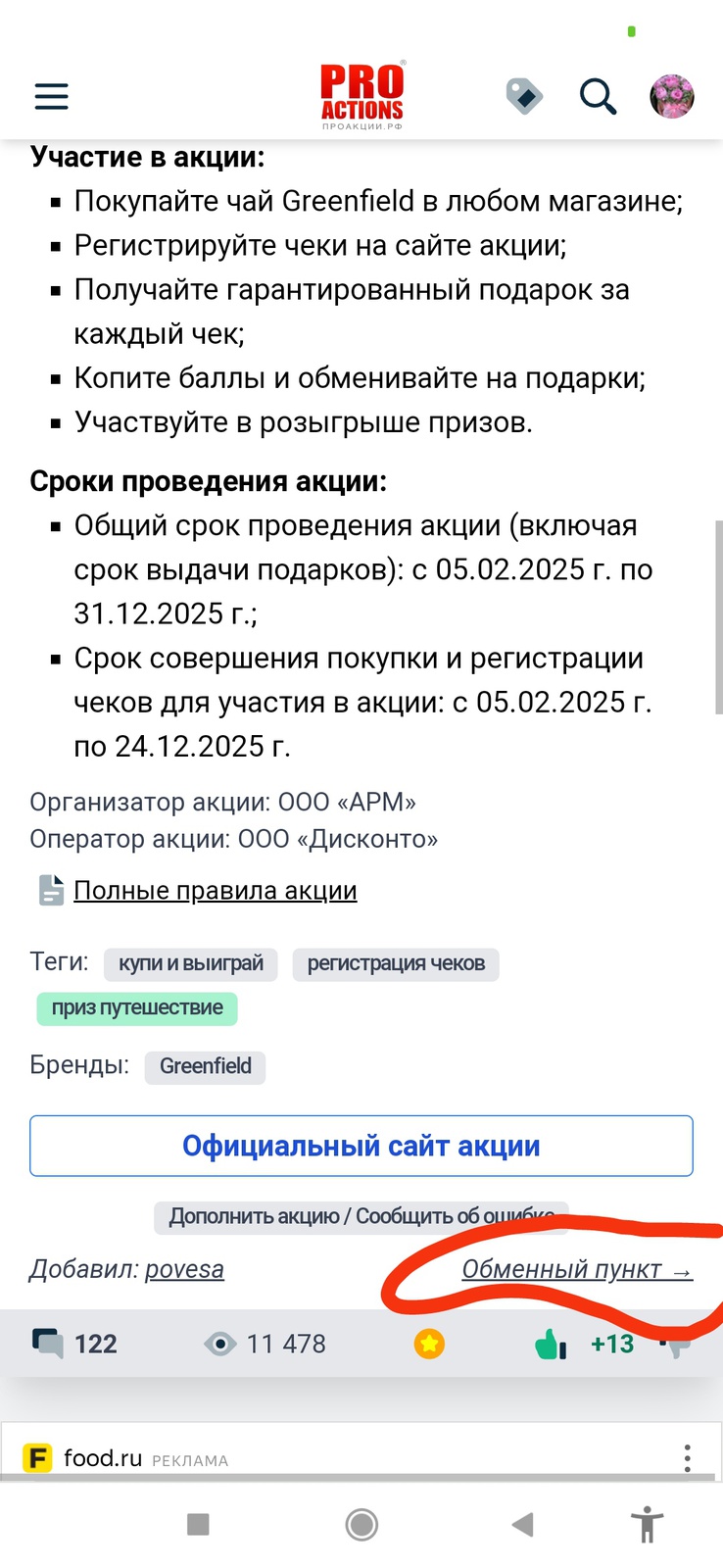Open site search with magnifier icon
Viewport: 723px width, 1568px height.
pos(598,97)
